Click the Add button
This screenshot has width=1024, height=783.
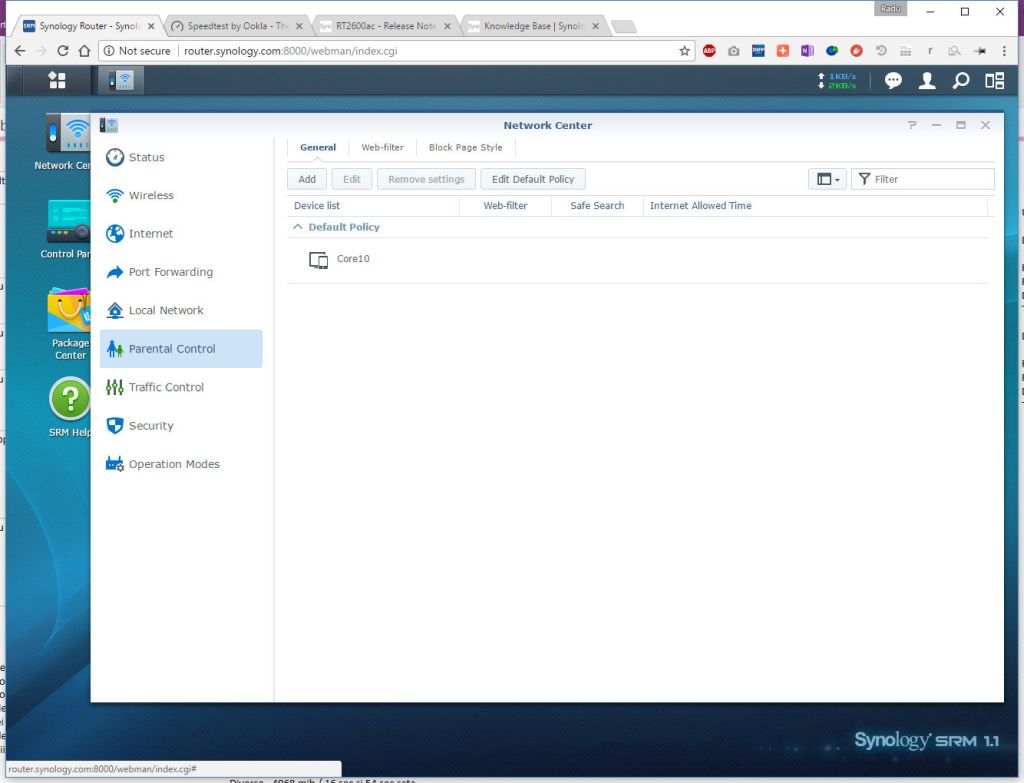tap(307, 179)
